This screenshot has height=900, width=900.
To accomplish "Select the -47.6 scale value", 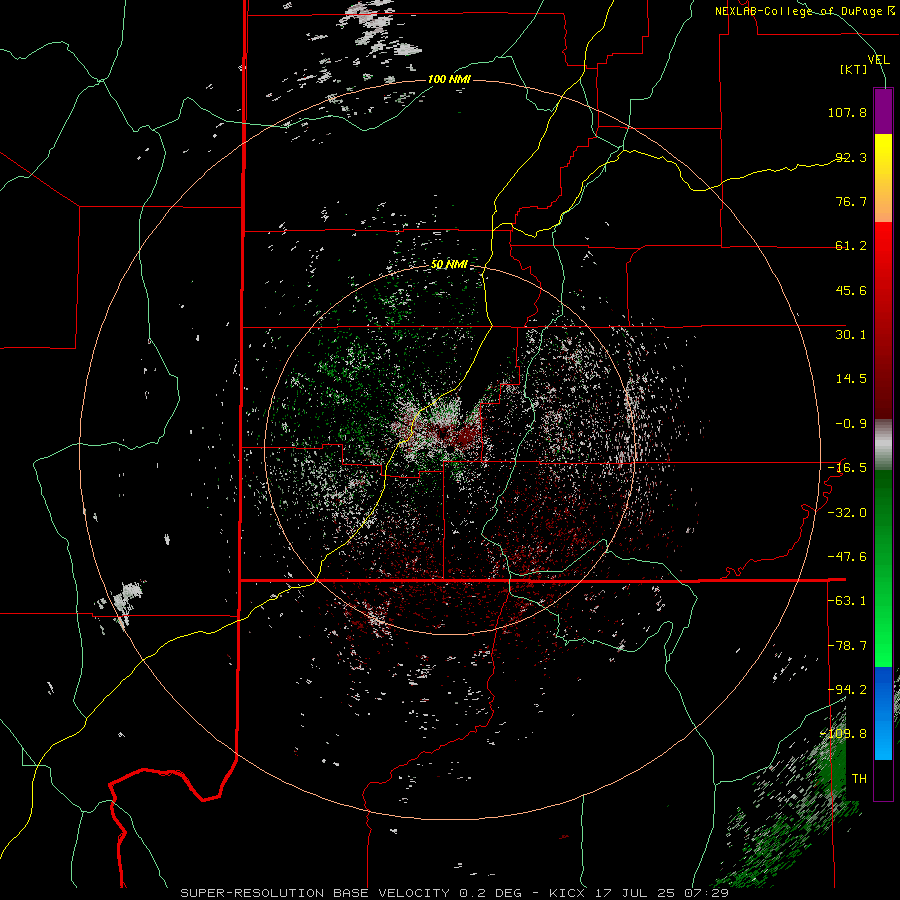I will coord(847,557).
